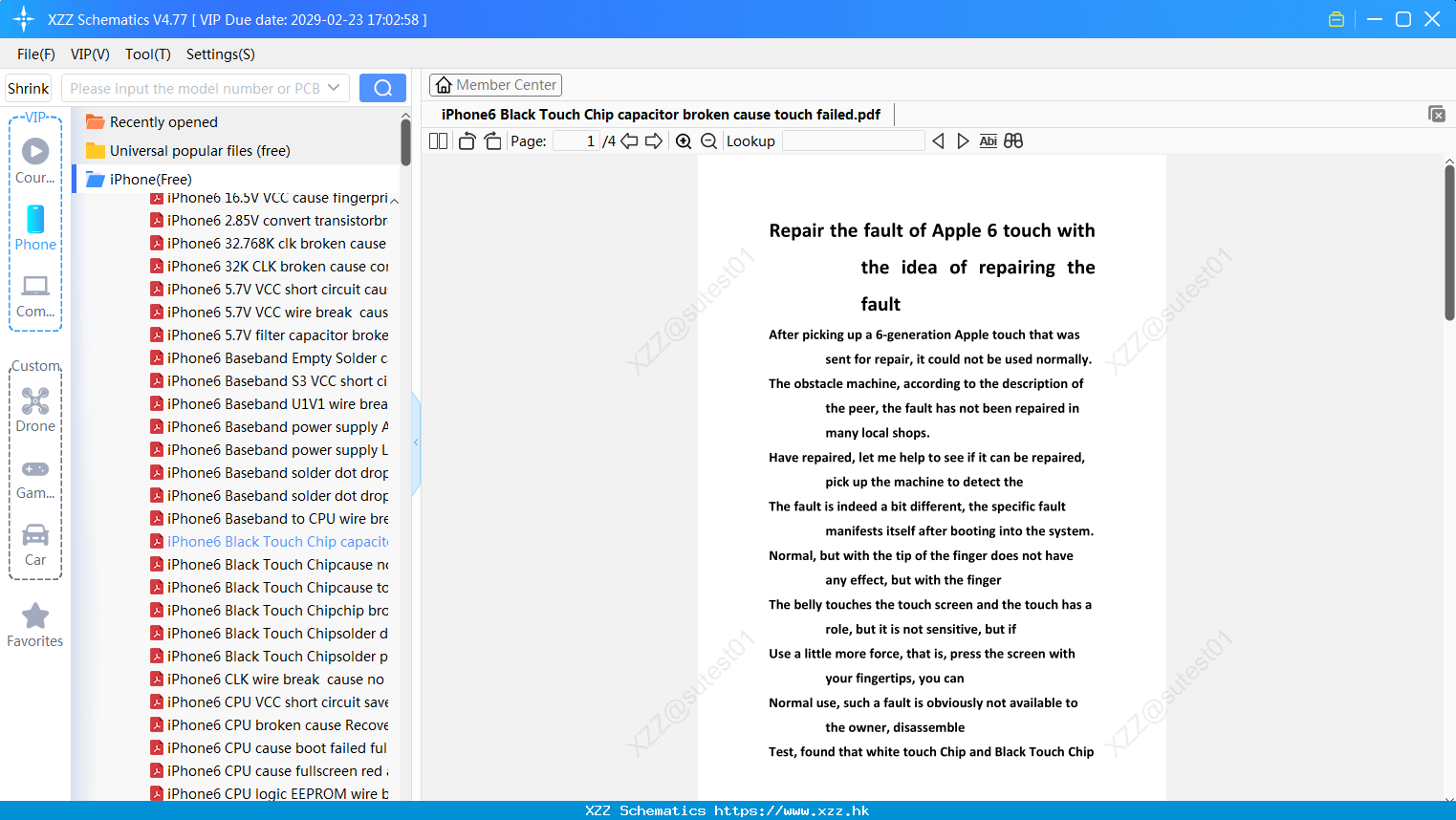Open iPhone6 2.85V convert transistor file

270,221
